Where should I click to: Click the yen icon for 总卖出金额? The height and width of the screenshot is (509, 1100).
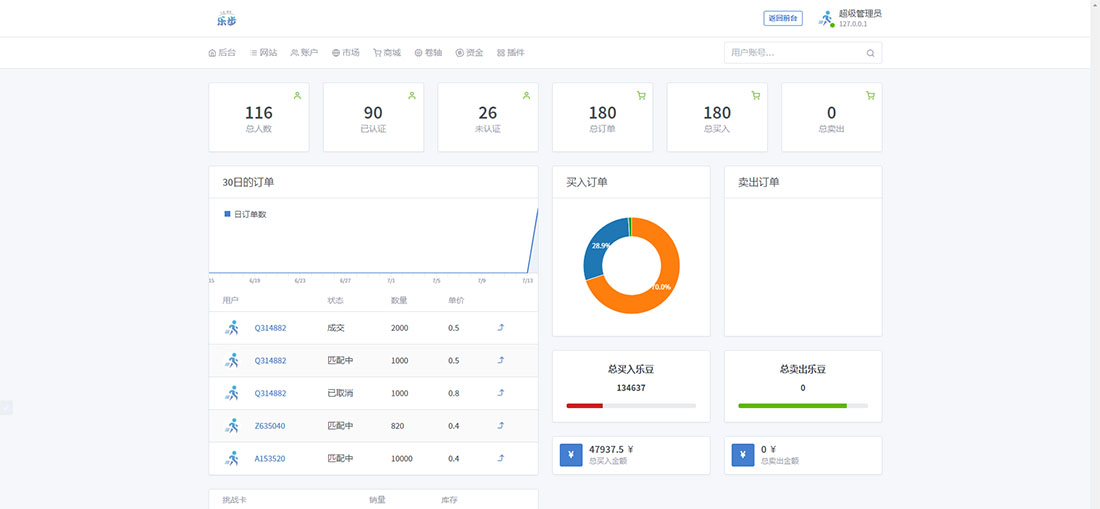pyautogui.click(x=742, y=455)
